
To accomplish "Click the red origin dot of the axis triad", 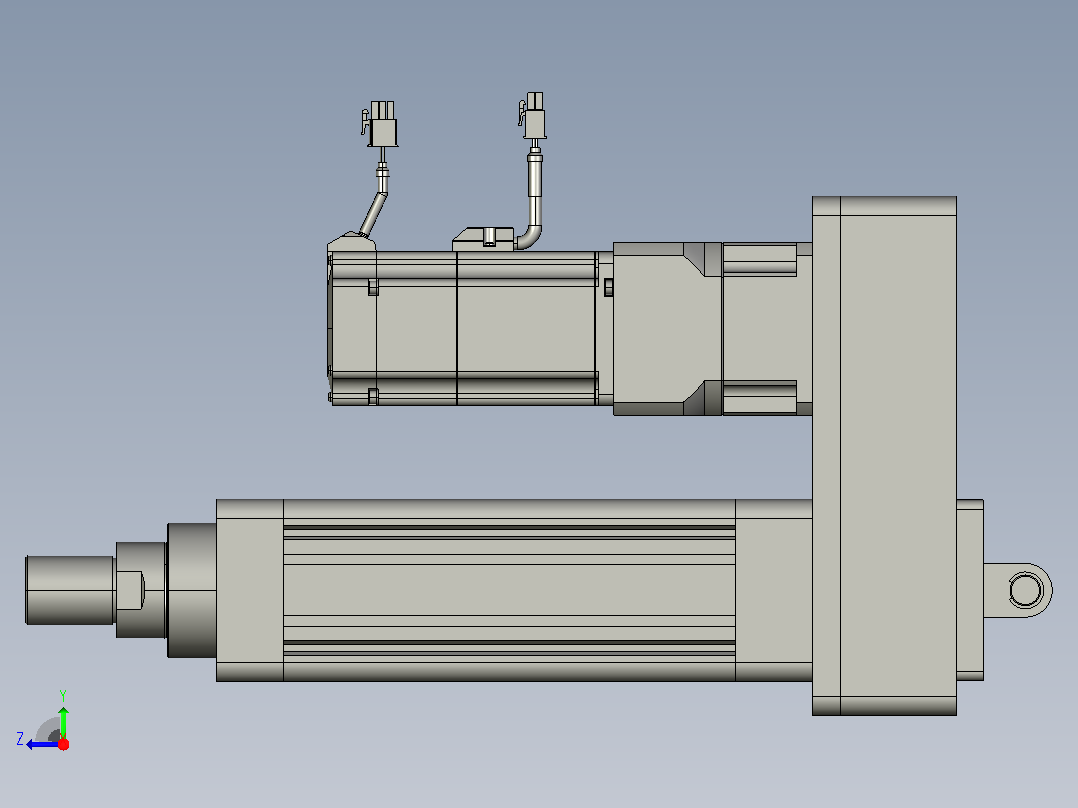I will [x=63, y=744].
